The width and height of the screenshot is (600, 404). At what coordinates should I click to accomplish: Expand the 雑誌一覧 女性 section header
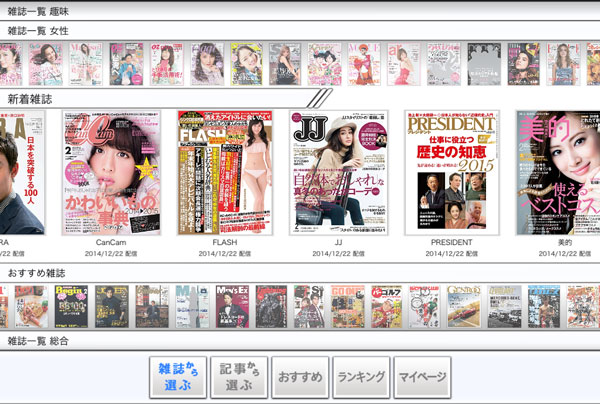[x=300, y=31]
